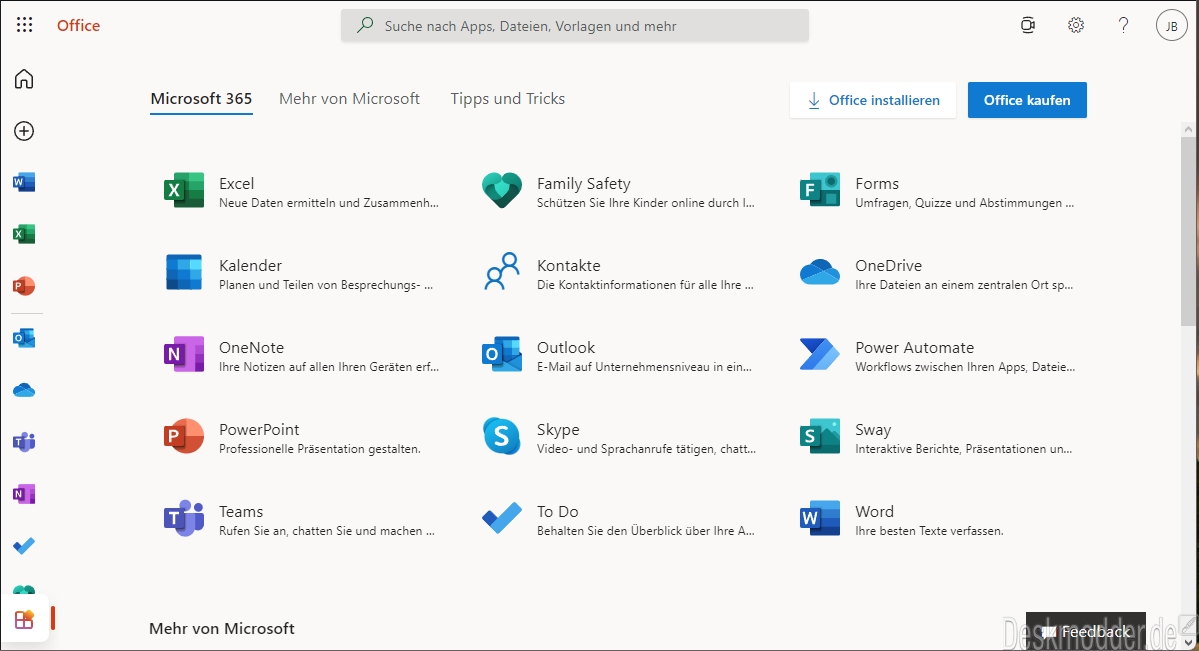Click description 'Rufen Sie an, chatten Sie...'
1199x651 pixels.
click(327, 531)
